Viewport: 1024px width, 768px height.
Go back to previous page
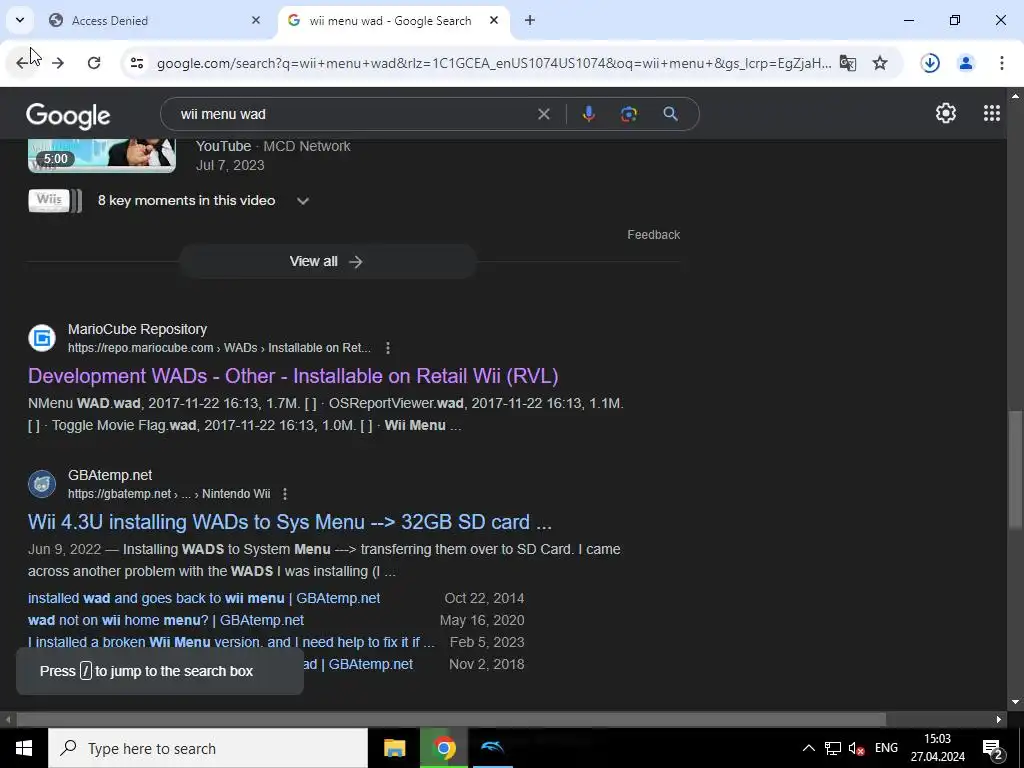[x=22, y=63]
